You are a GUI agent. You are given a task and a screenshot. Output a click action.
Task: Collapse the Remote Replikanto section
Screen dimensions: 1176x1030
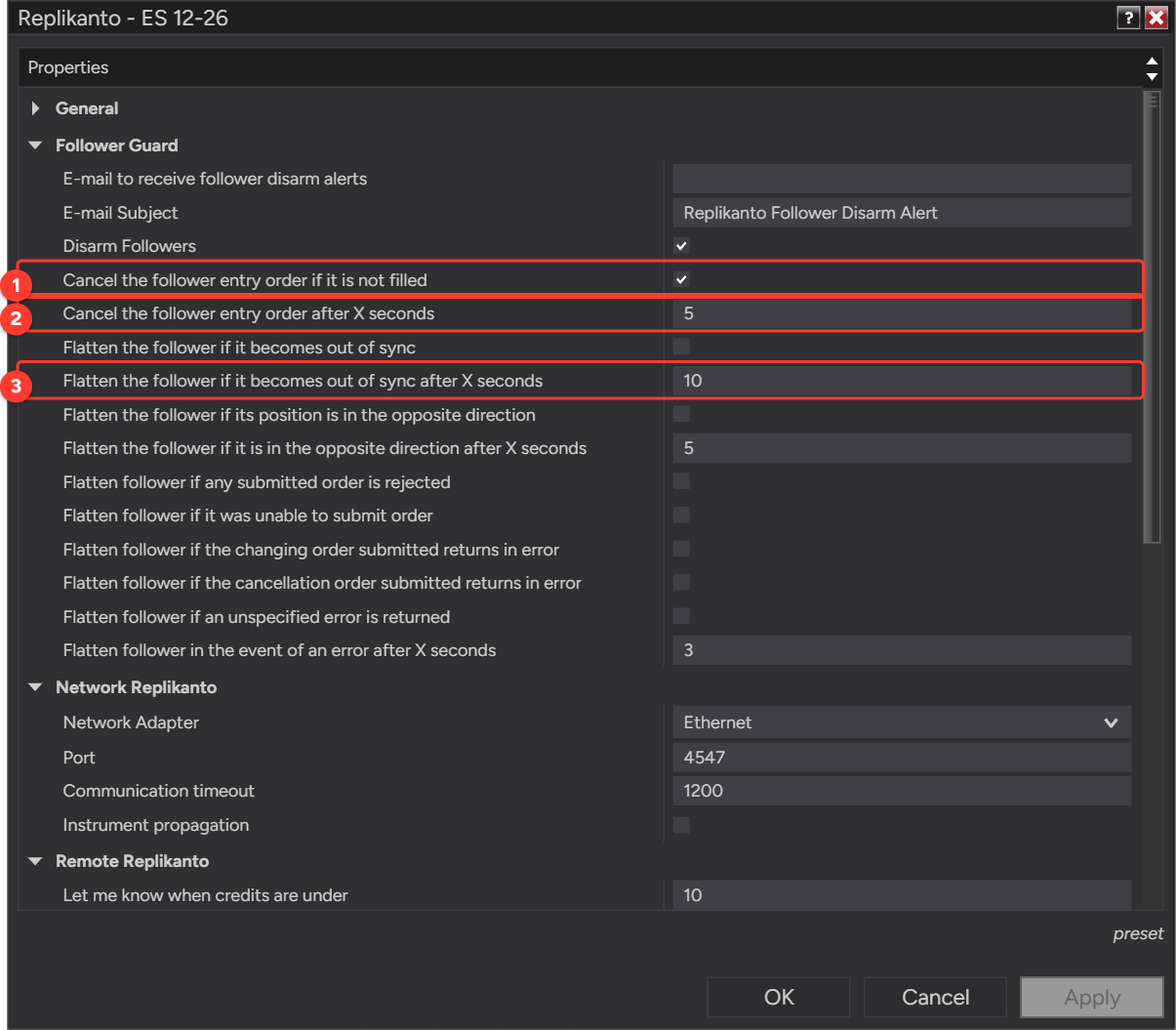pyautogui.click(x=36, y=861)
